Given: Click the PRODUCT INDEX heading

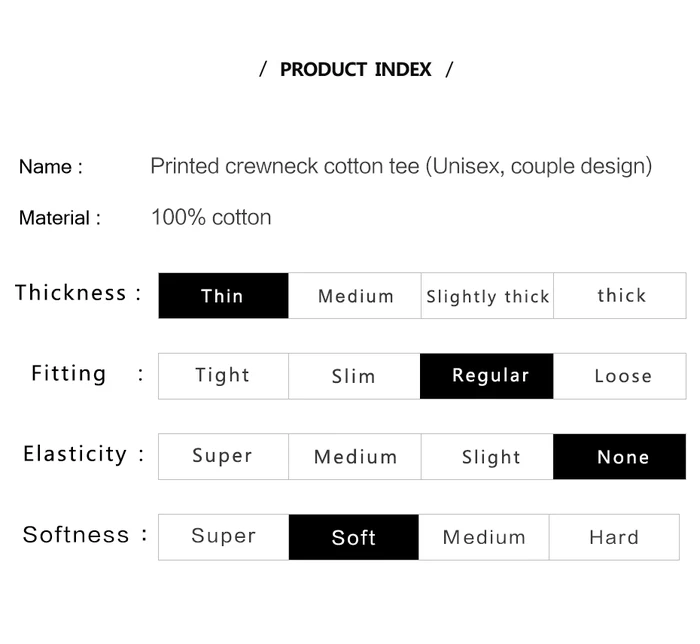Looking at the screenshot, I should pos(355,69).
